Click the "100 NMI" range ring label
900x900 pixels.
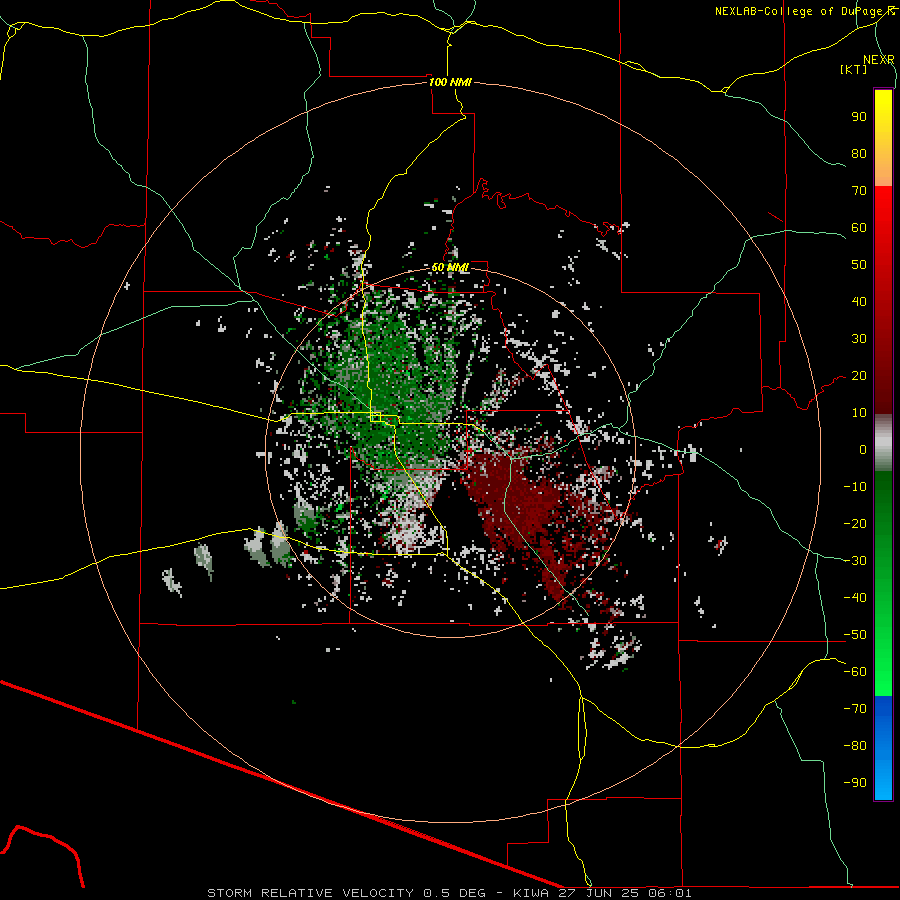450,82
